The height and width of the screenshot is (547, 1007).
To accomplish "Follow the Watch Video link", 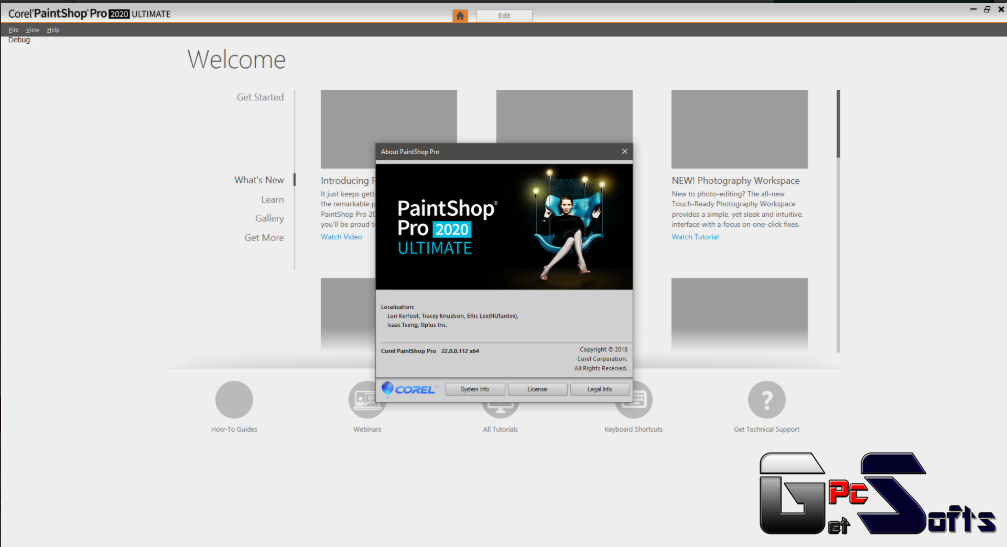I will [341, 237].
